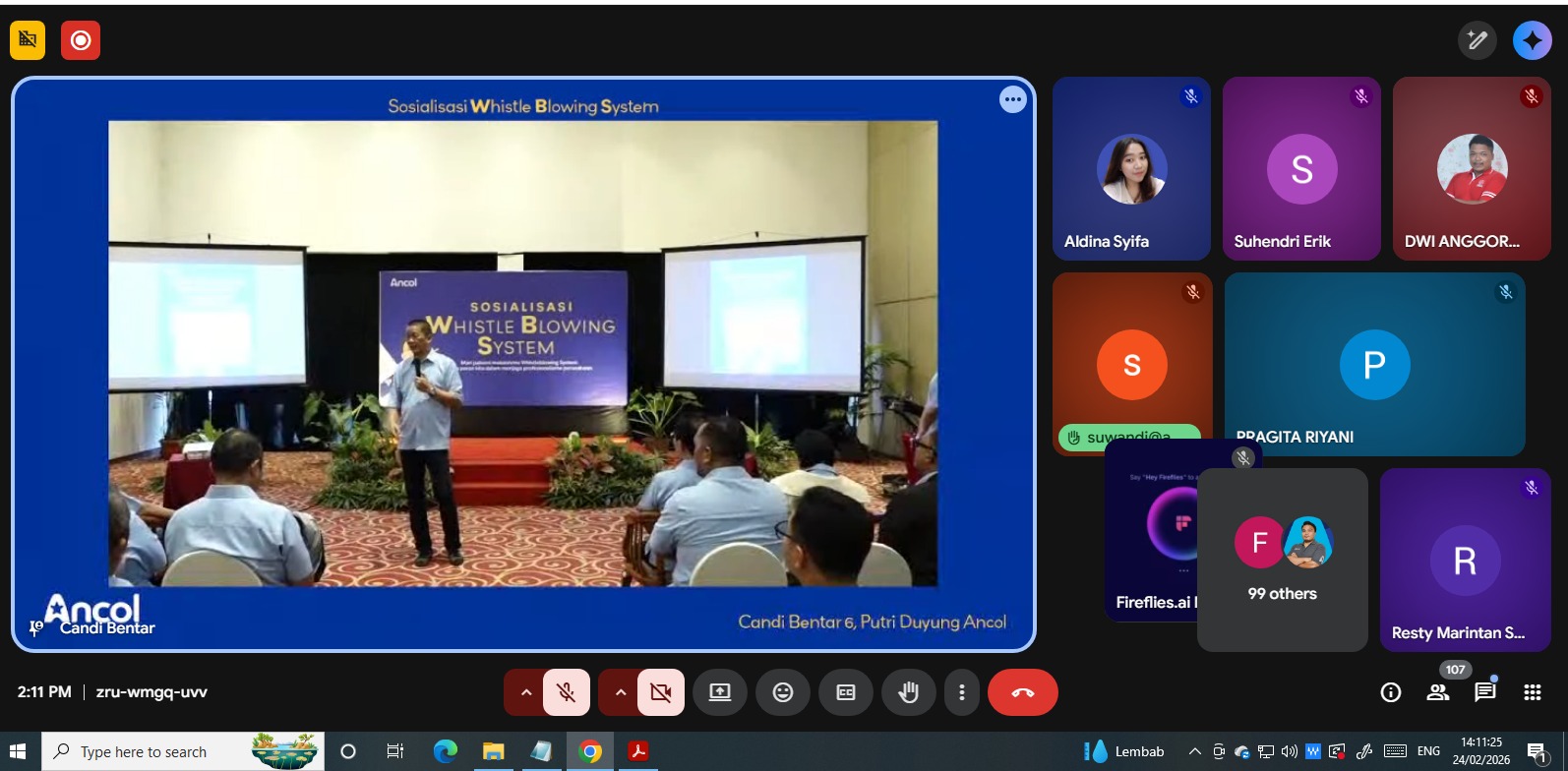Image resolution: width=1568 pixels, height=771 pixels.
Task: Toggle closed captions on
Action: (846, 692)
